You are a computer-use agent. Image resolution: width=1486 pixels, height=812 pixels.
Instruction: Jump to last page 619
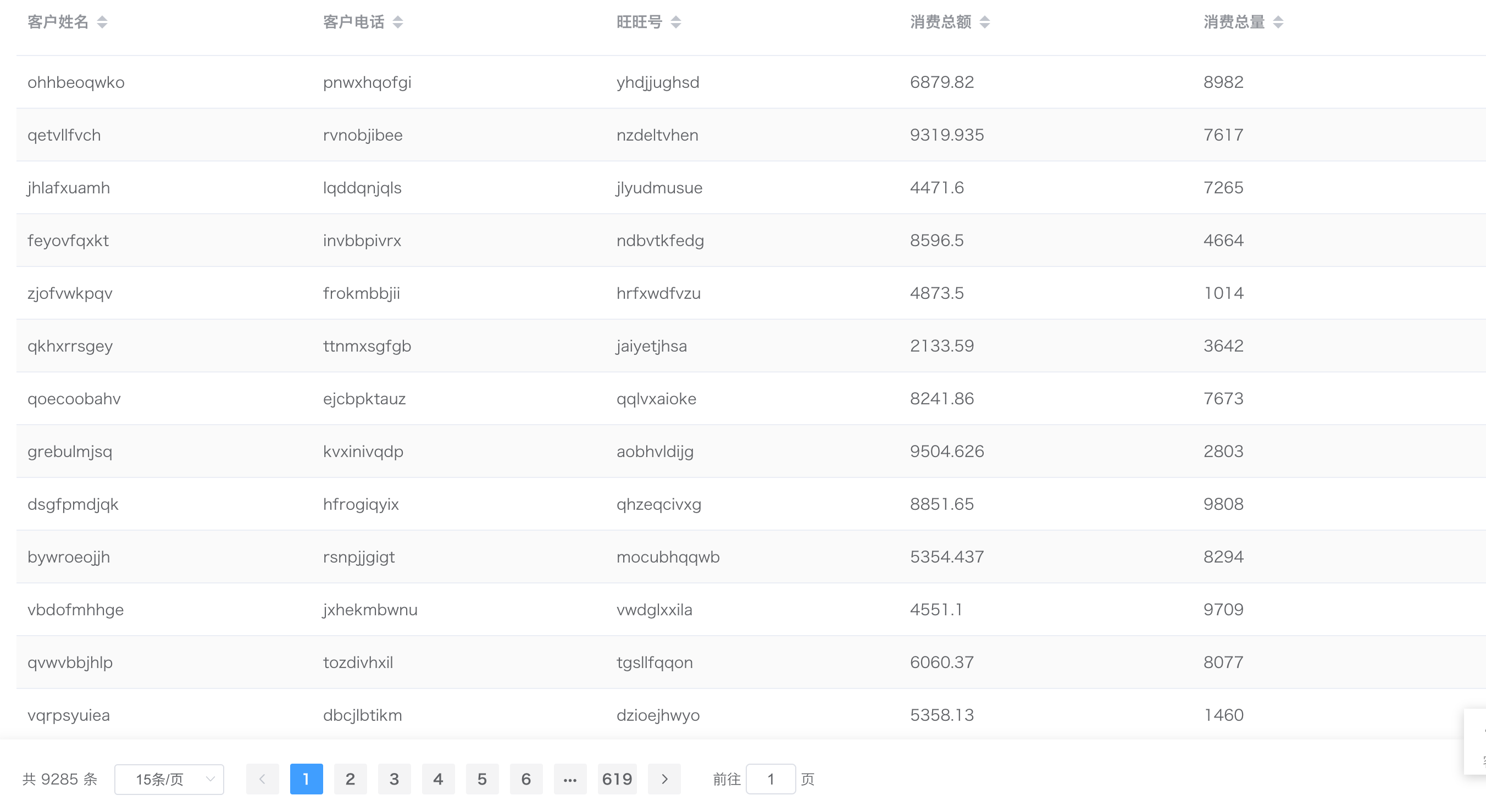point(617,779)
